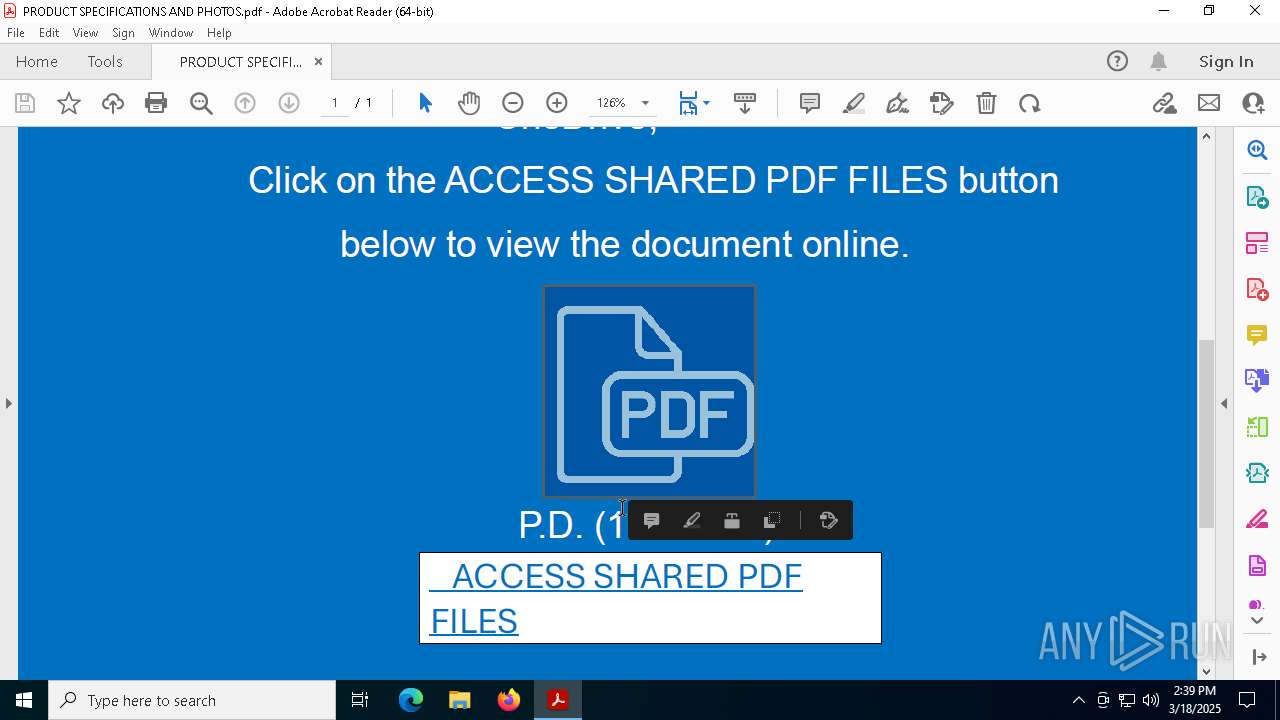1280x720 pixels.
Task: Open the search magnifier tool in right pane
Action: click(1257, 150)
